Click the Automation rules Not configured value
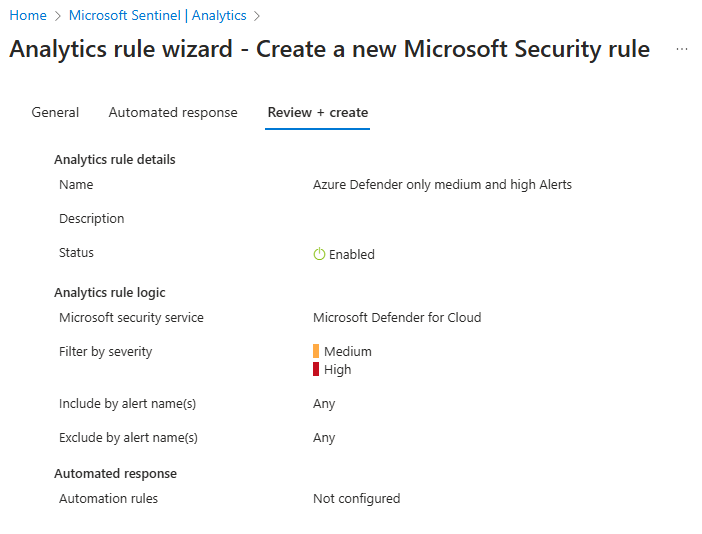 click(356, 499)
